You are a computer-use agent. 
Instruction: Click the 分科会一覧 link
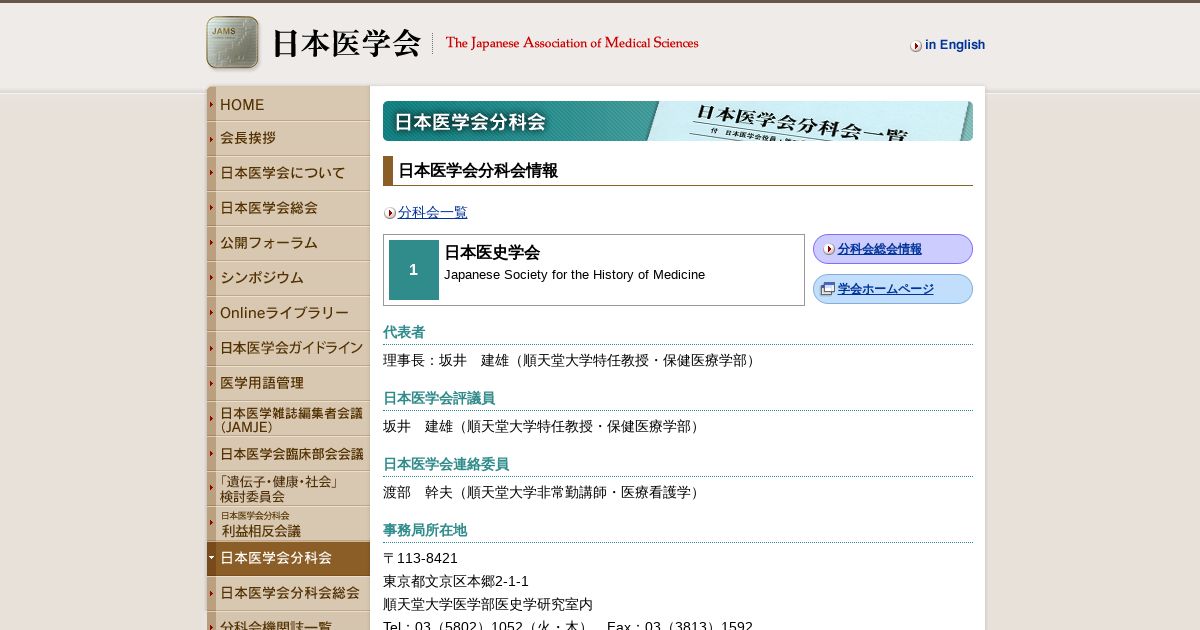coord(432,212)
